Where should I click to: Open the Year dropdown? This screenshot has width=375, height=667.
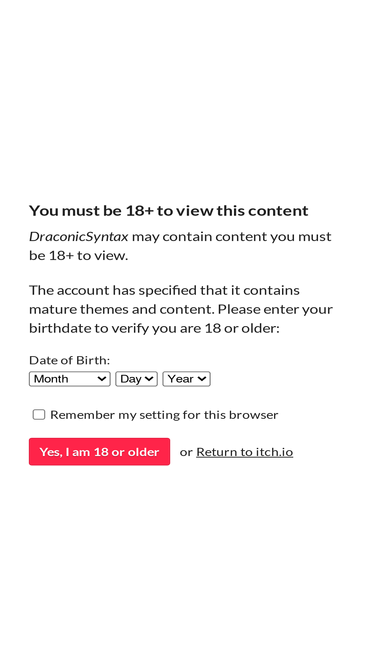[186, 379]
